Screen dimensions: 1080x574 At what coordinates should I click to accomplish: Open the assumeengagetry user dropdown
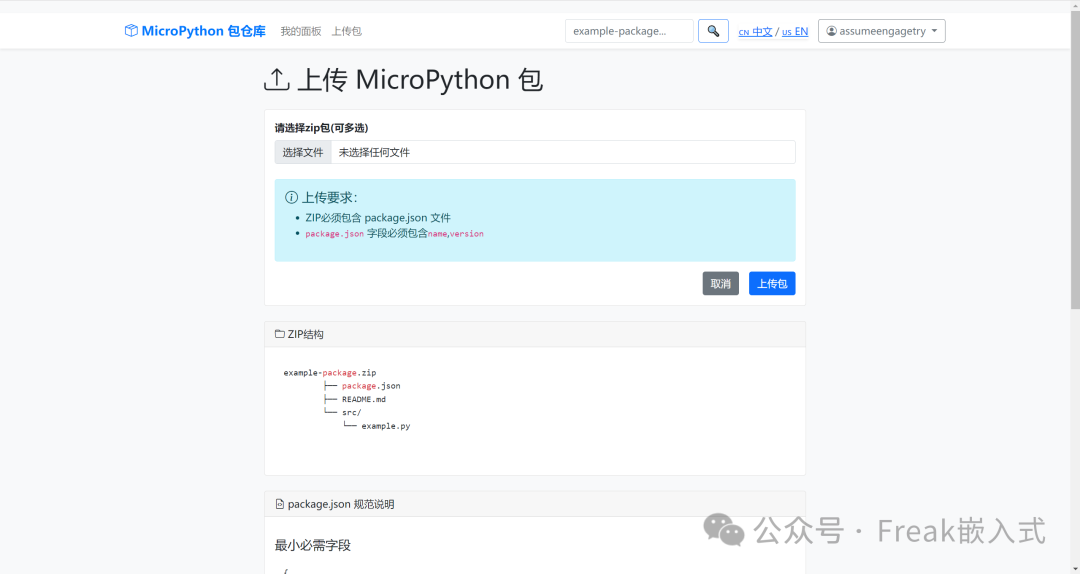(882, 31)
